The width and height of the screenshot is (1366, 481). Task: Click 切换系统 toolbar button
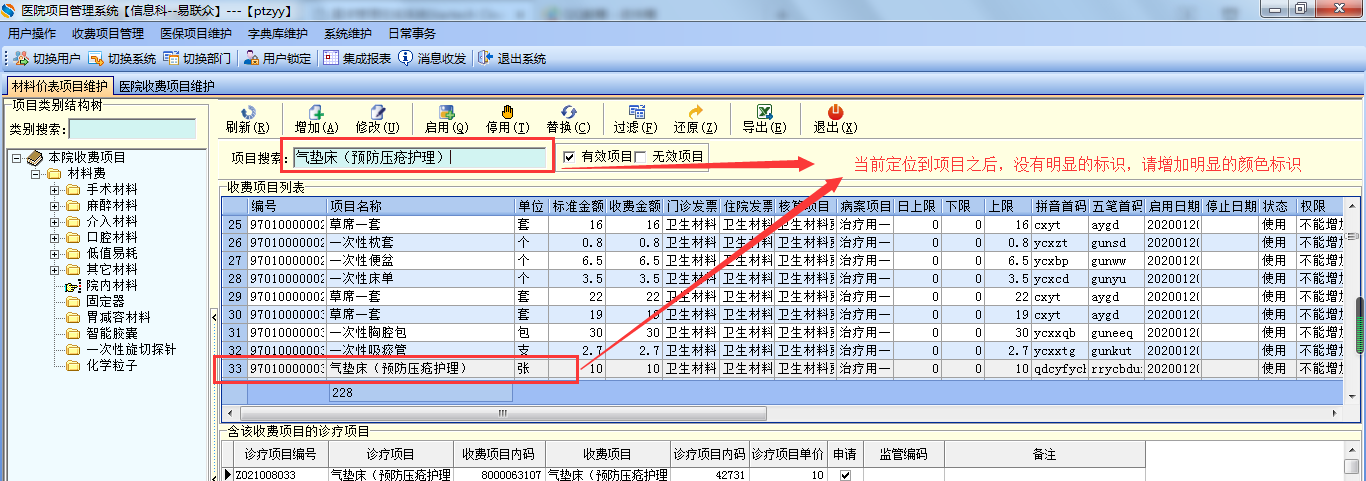(123, 58)
